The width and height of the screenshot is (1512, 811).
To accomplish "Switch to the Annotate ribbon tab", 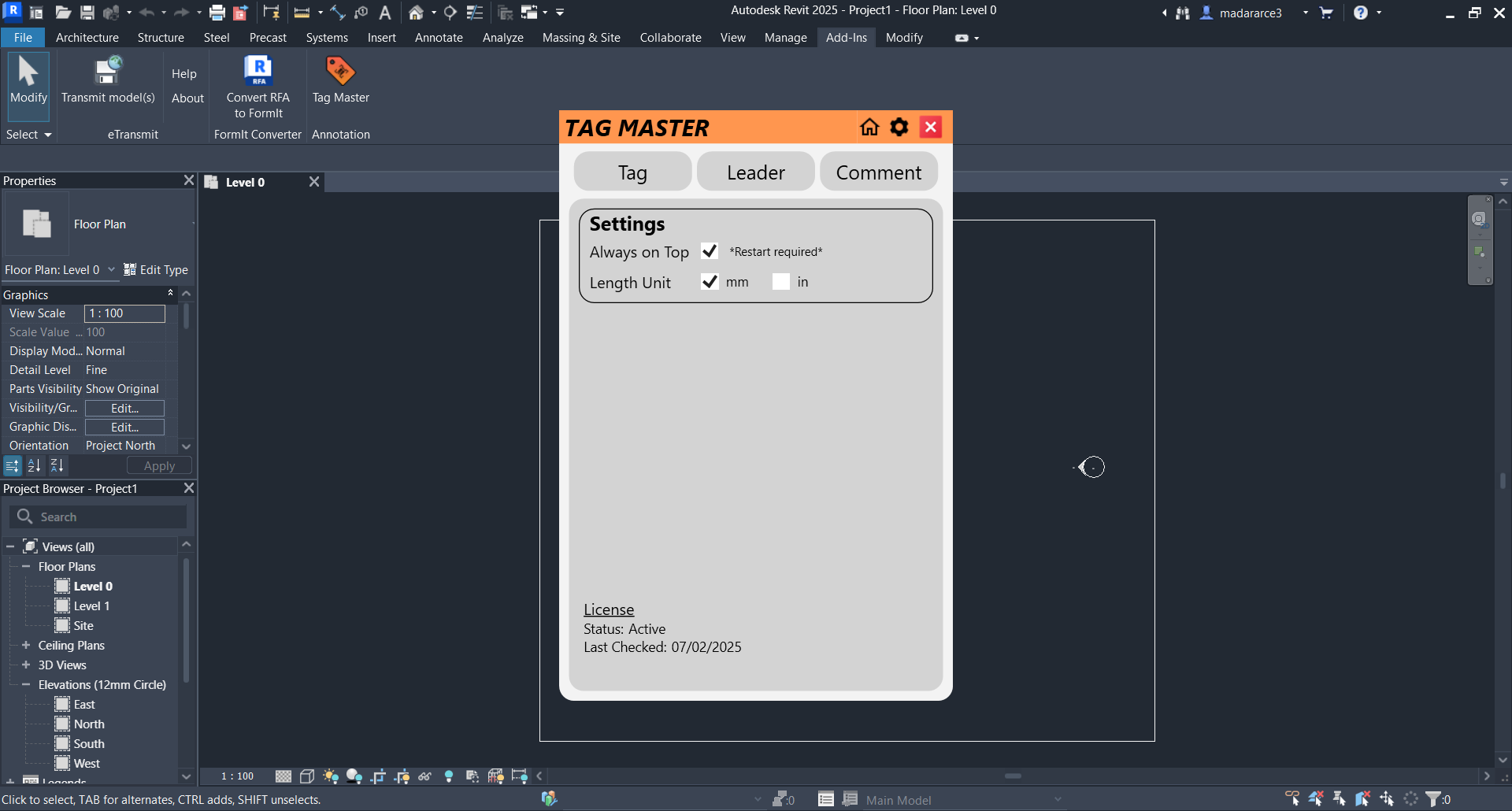I will [439, 38].
